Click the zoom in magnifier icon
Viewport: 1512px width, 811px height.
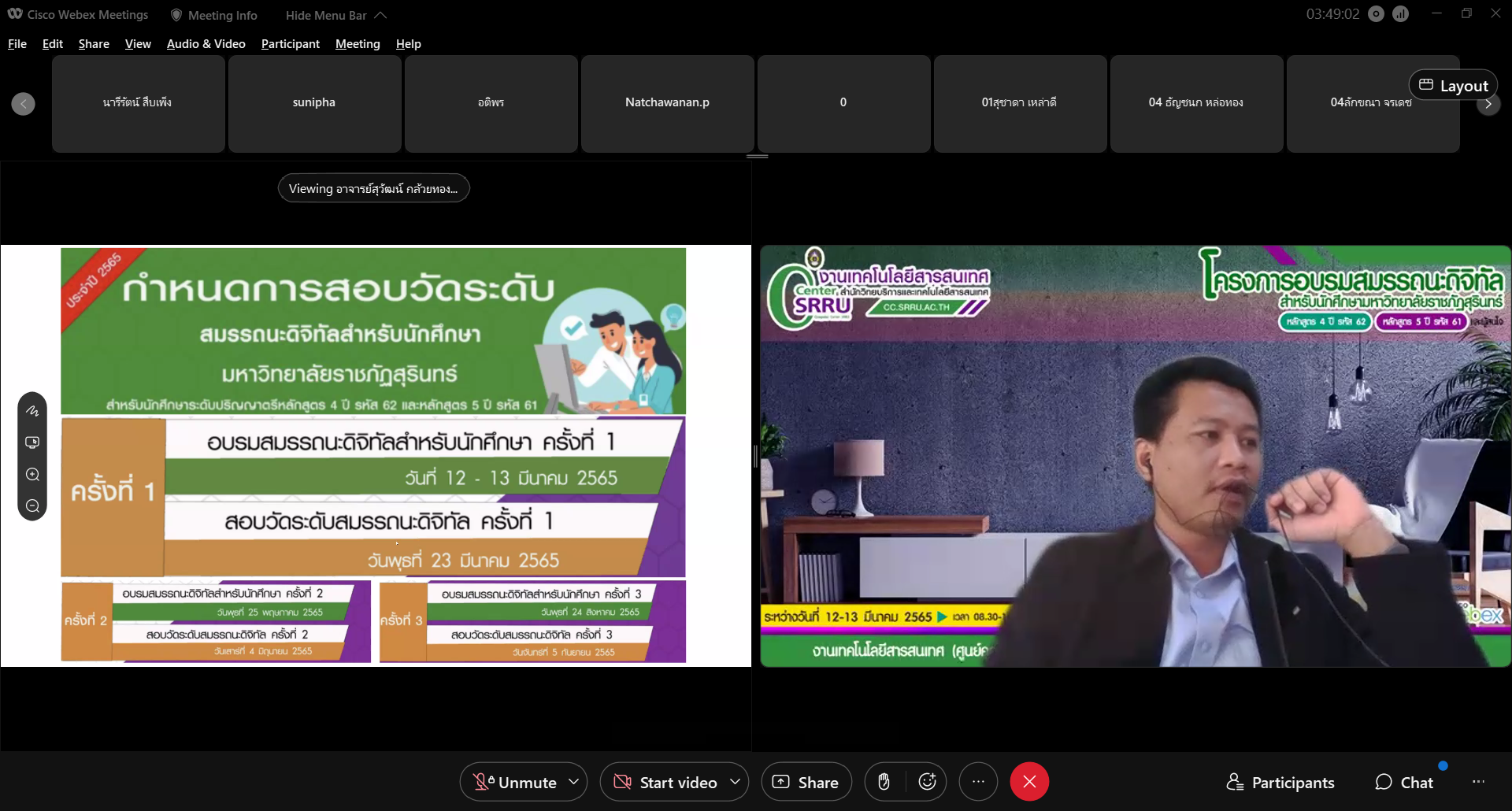(x=32, y=475)
